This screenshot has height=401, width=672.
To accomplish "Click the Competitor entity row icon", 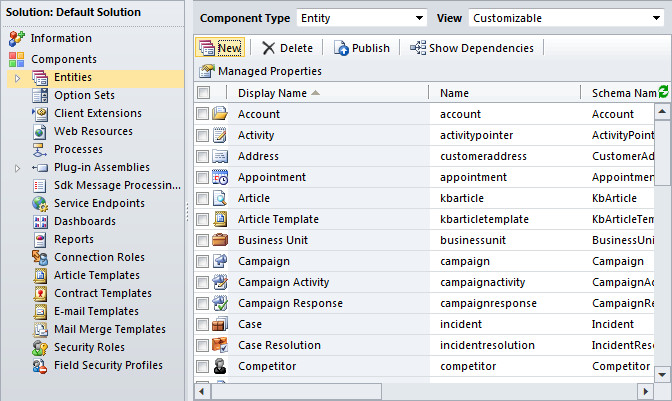I will [x=220, y=366].
